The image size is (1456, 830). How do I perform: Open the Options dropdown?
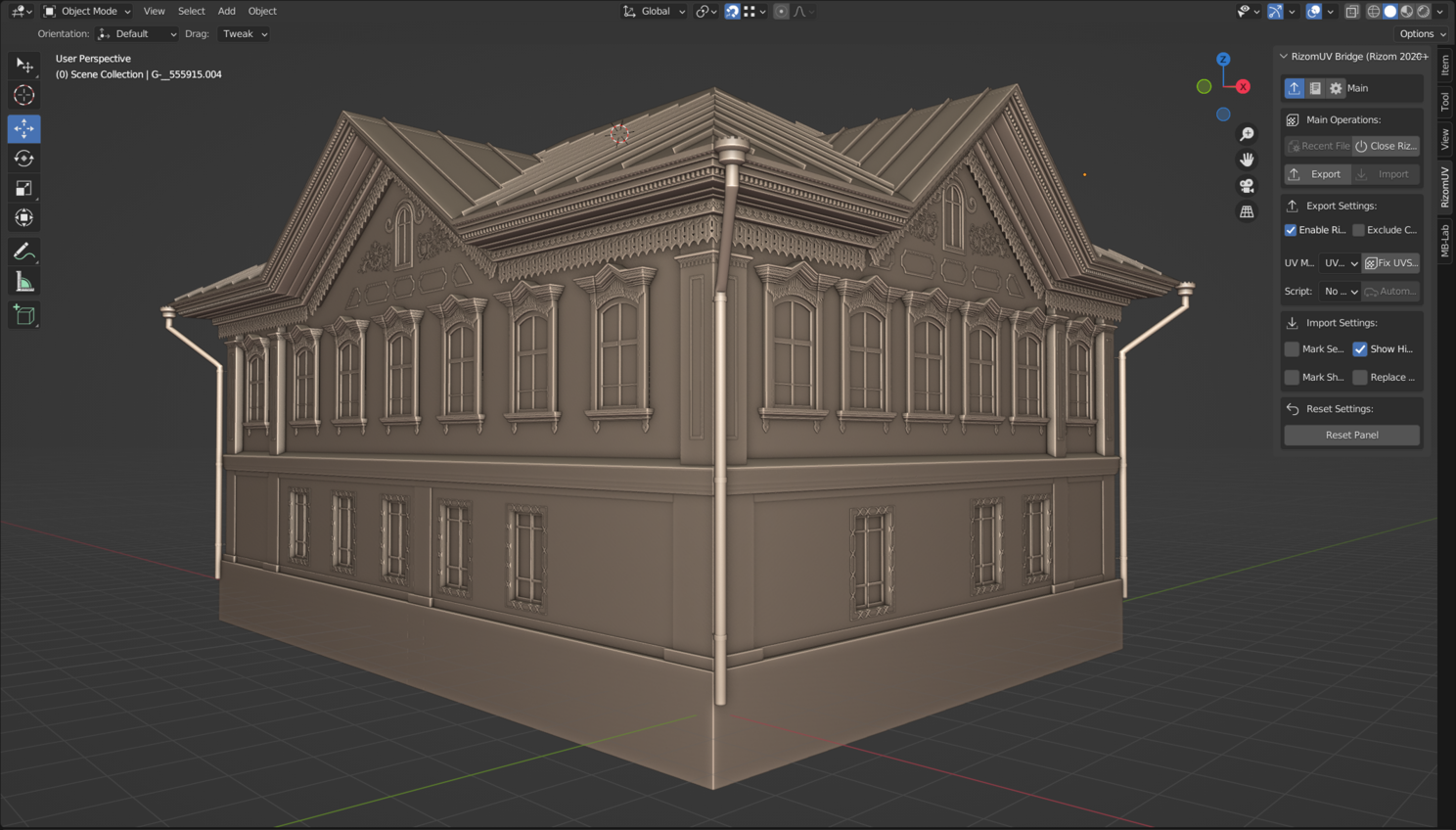[x=1423, y=34]
